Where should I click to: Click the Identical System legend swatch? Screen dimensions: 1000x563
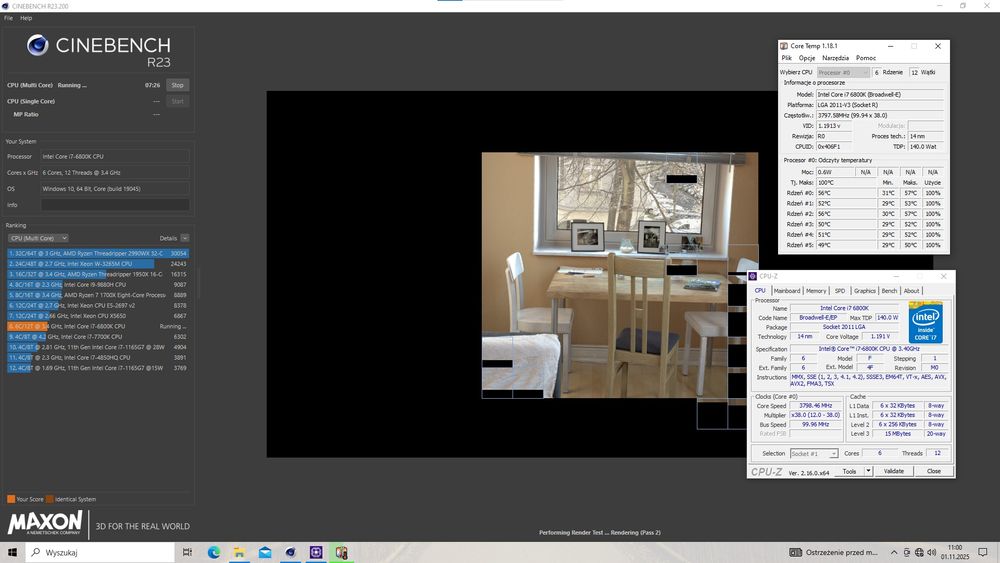(x=50, y=499)
